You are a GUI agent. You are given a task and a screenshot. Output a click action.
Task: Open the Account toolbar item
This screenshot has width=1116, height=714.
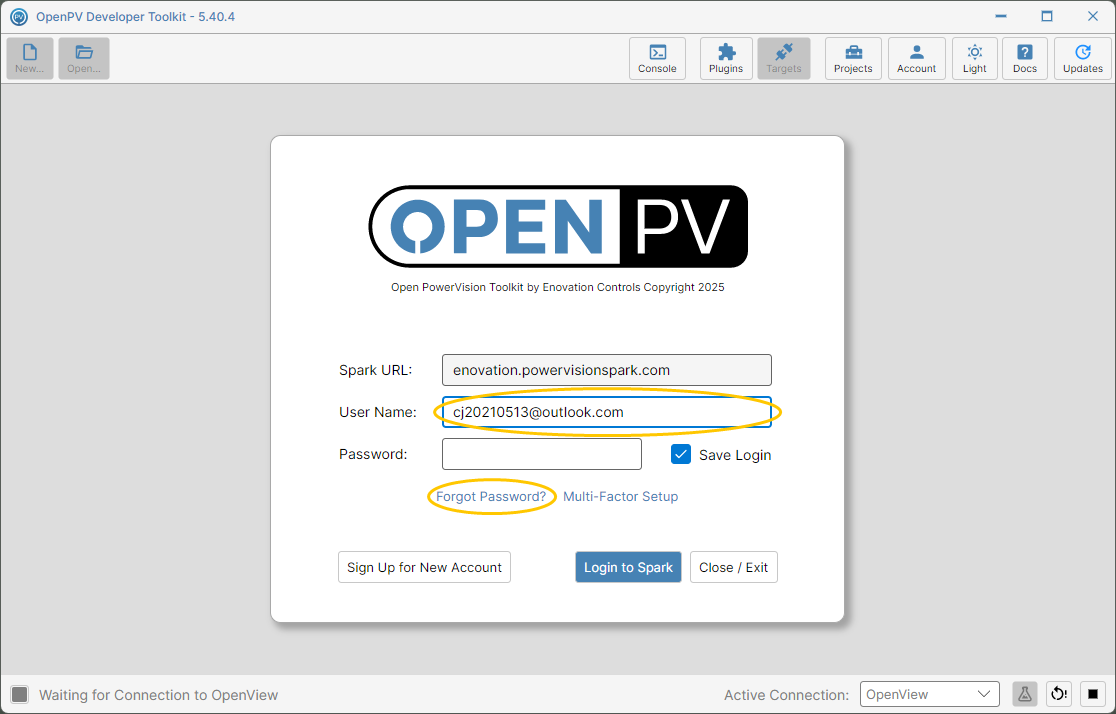[916, 58]
